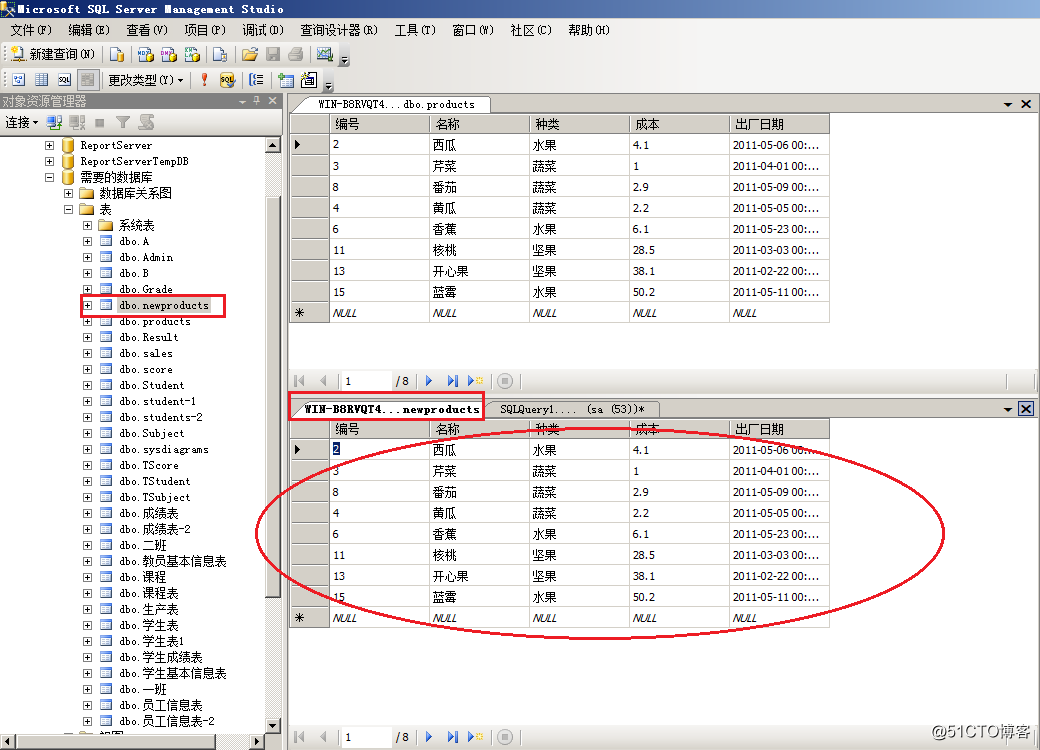Click the Add Table icon
The height and width of the screenshot is (750, 1040).
pyautogui.click(x=286, y=80)
